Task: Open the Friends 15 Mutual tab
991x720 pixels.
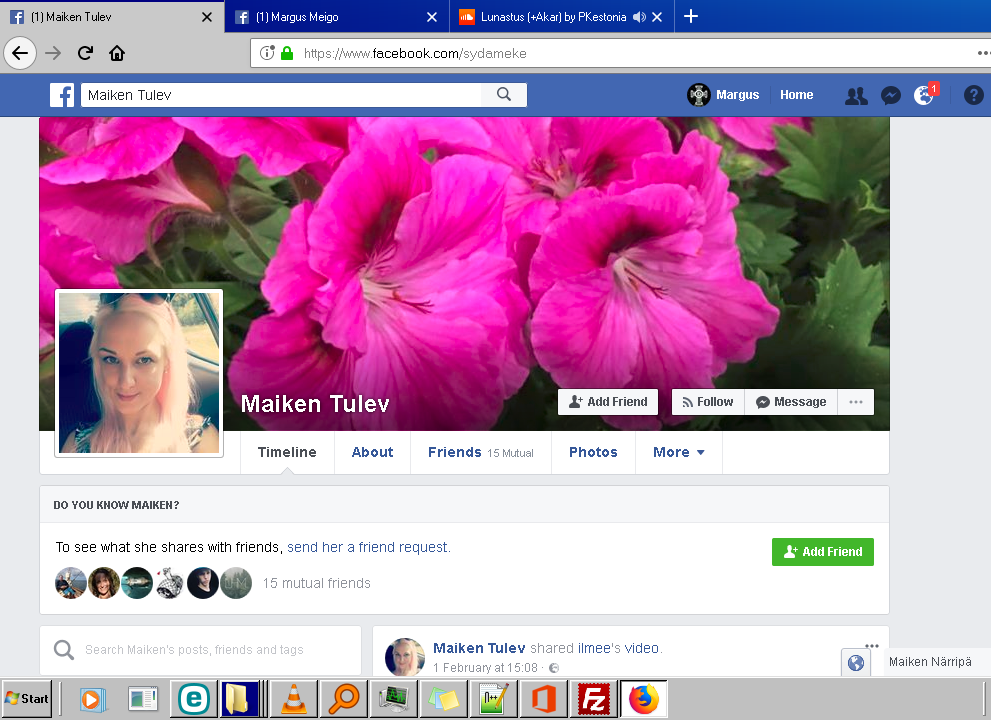Action: [x=481, y=453]
